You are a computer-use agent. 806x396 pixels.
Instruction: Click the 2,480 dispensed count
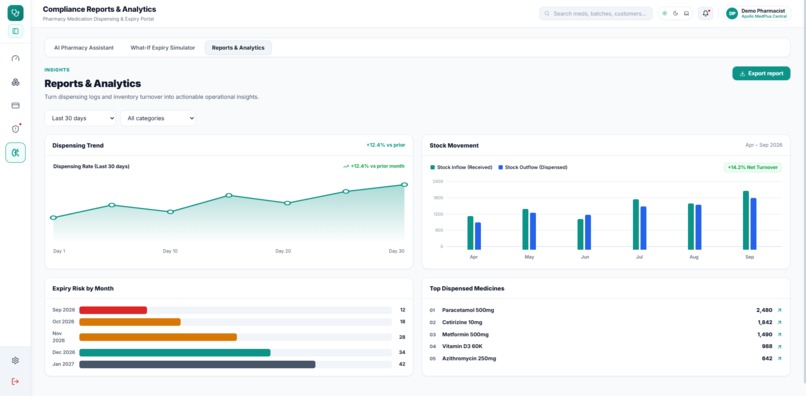[764, 310]
